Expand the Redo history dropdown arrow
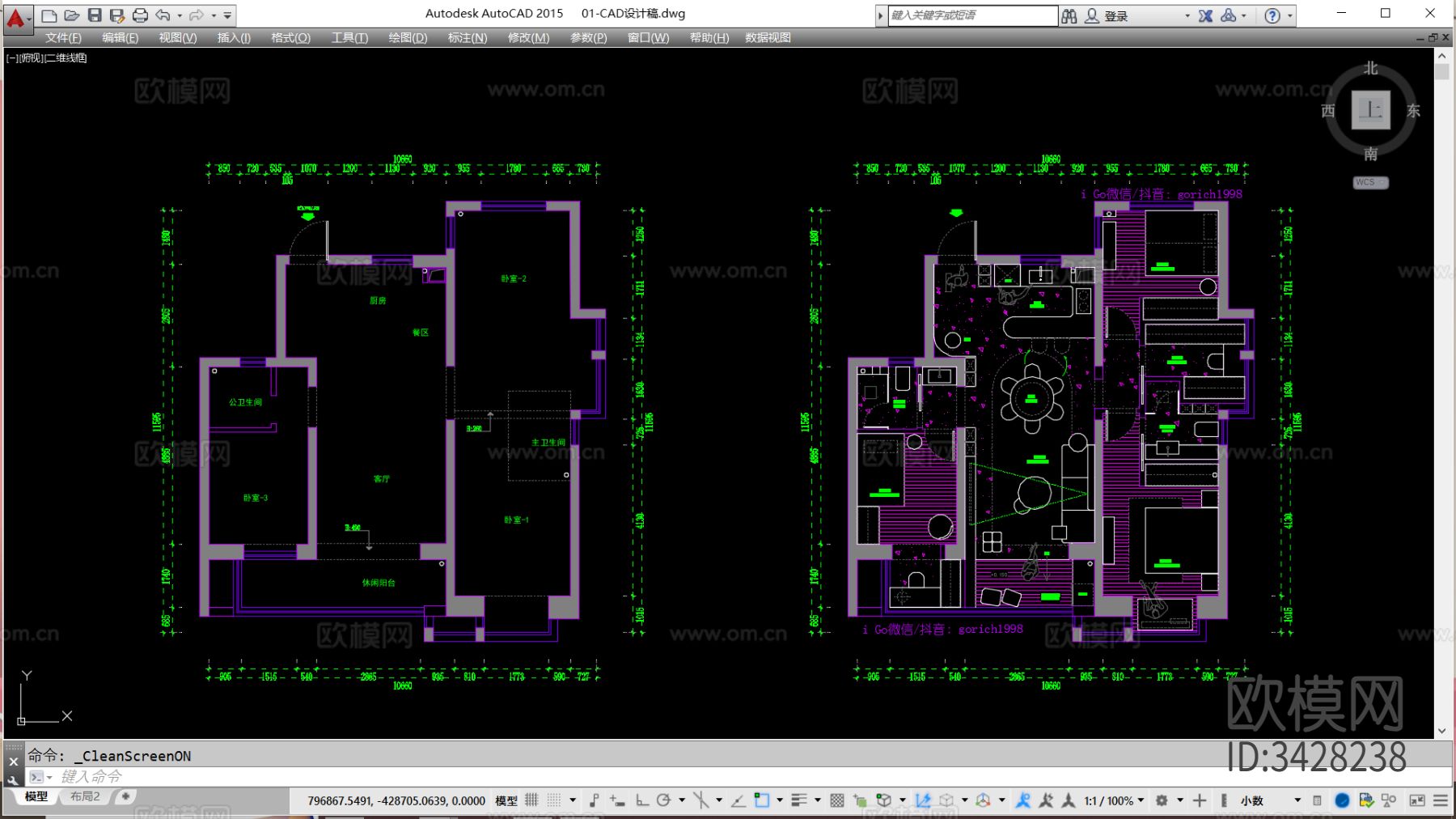Viewport: 1456px width, 819px height. (x=214, y=15)
